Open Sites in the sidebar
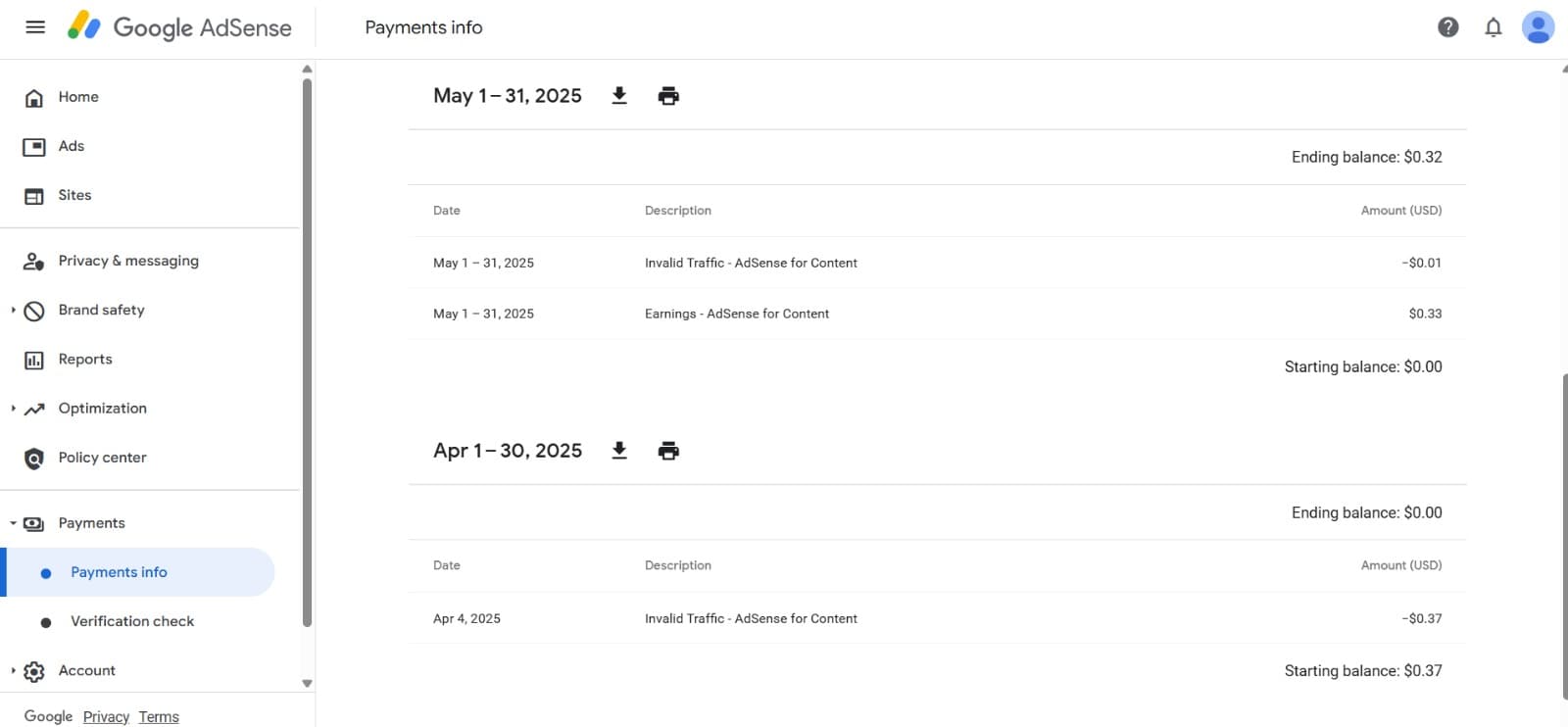This screenshot has height=727, width=1568. pyautogui.click(x=74, y=195)
